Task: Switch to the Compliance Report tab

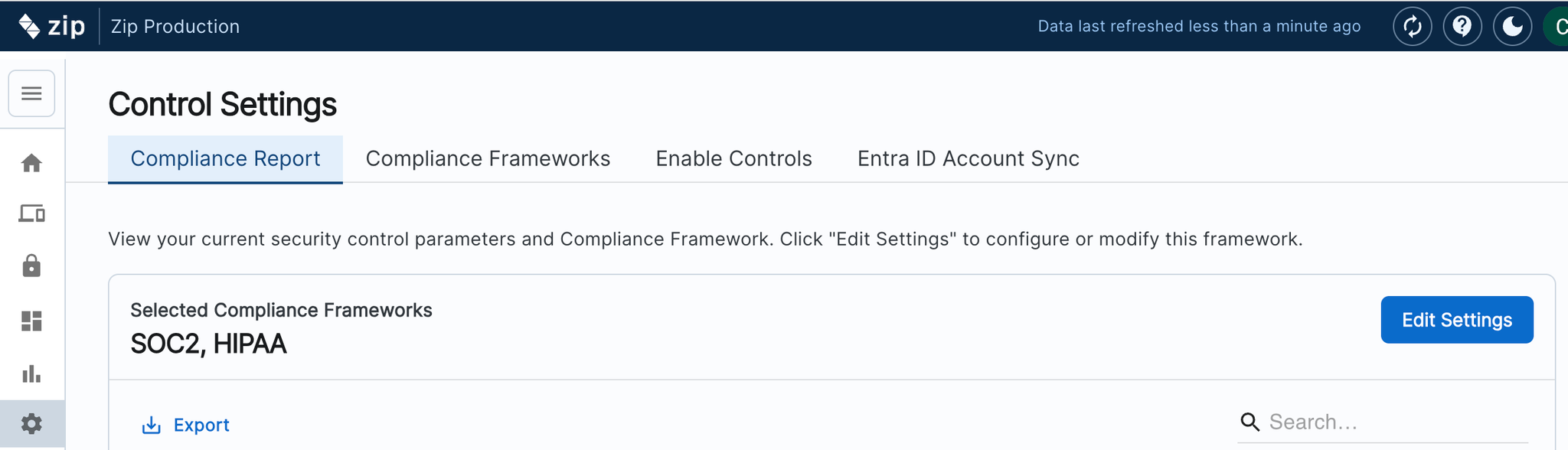Action: [x=225, y=159]
